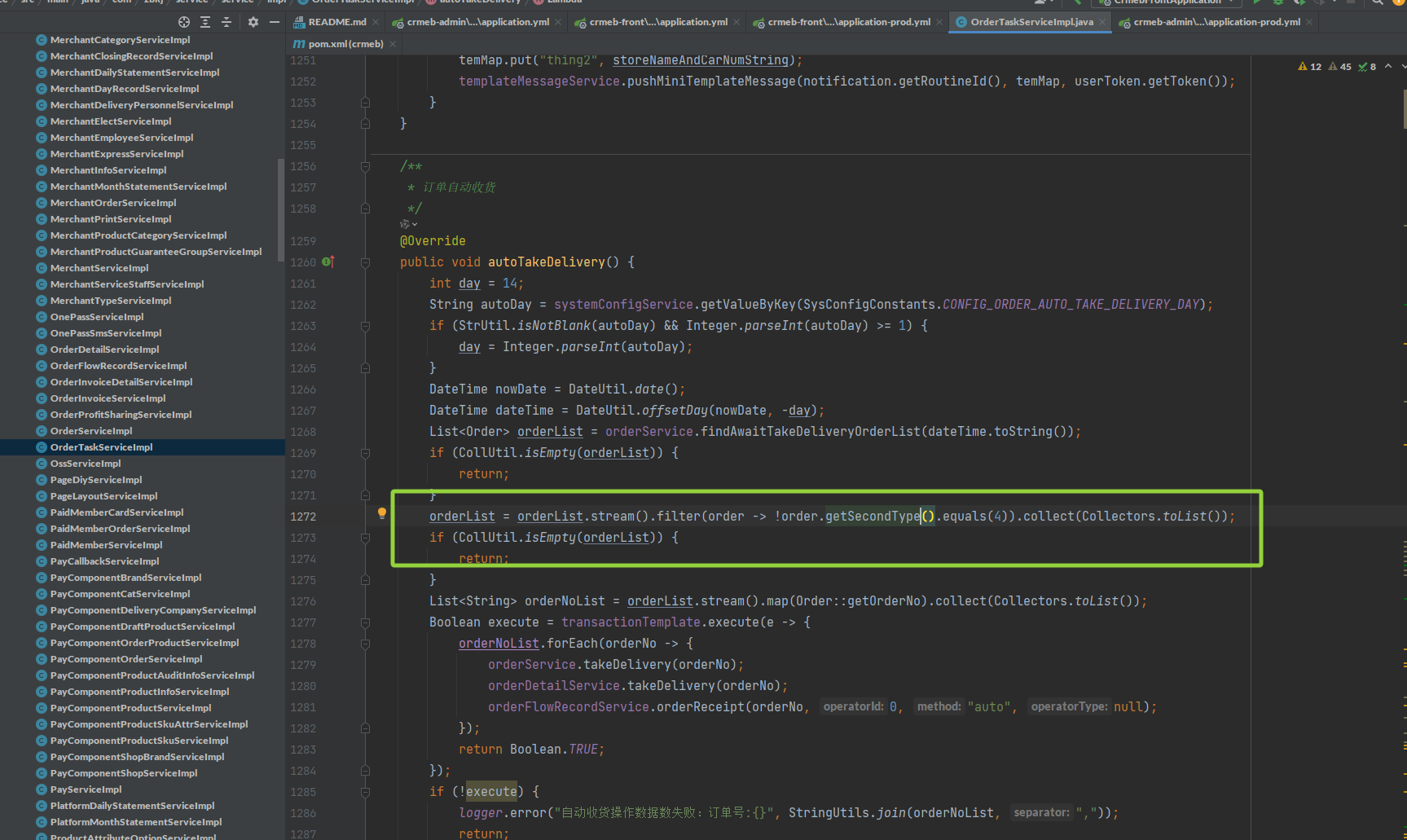Select PayServiceImpl in the project tree
This screenshot has width=1407, height=840.
86,789
